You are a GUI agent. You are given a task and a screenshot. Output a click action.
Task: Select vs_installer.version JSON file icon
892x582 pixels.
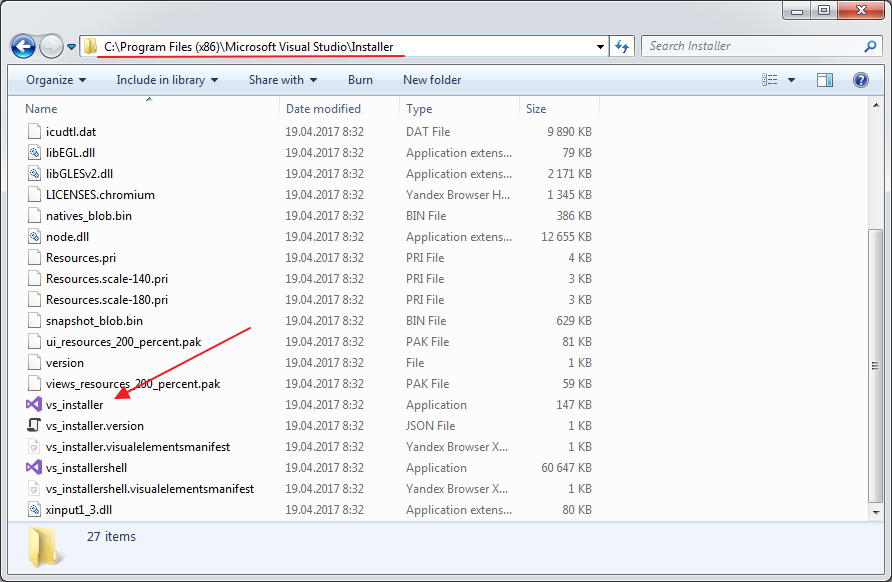(34, 426)
